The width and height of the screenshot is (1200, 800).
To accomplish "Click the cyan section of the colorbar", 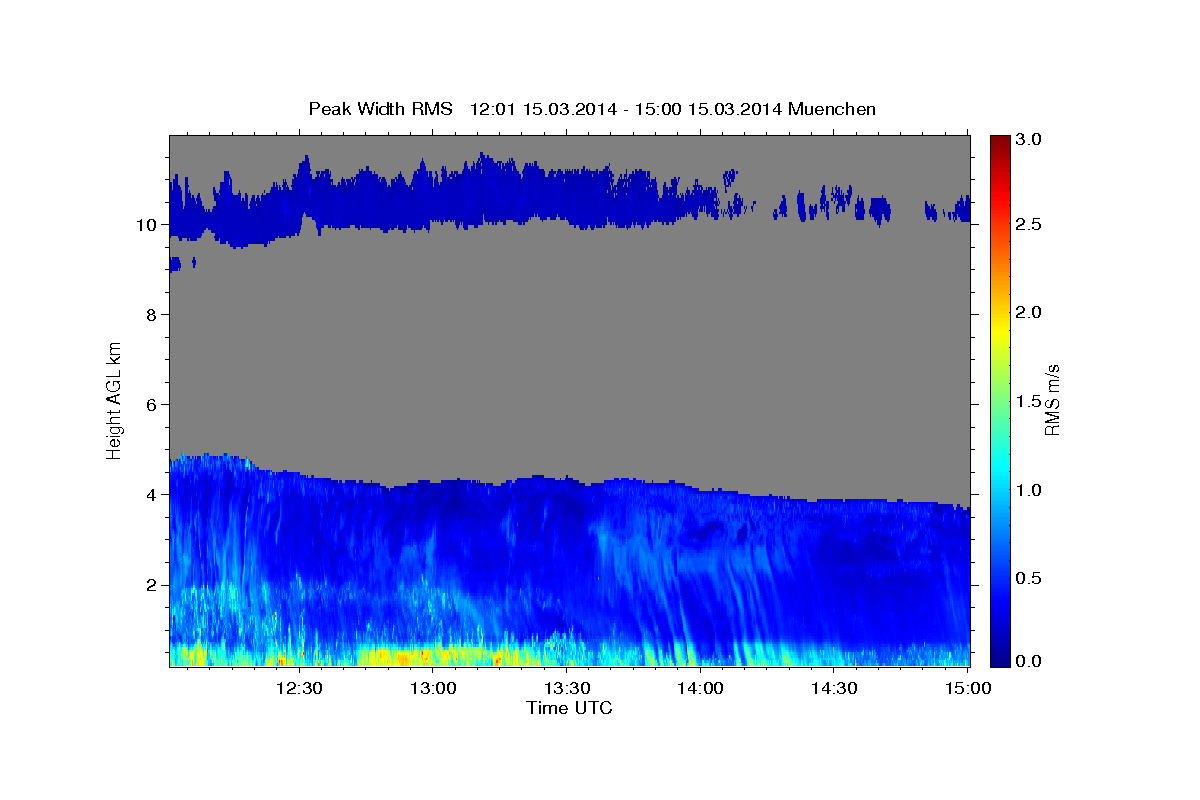I will coord(1000,470).
